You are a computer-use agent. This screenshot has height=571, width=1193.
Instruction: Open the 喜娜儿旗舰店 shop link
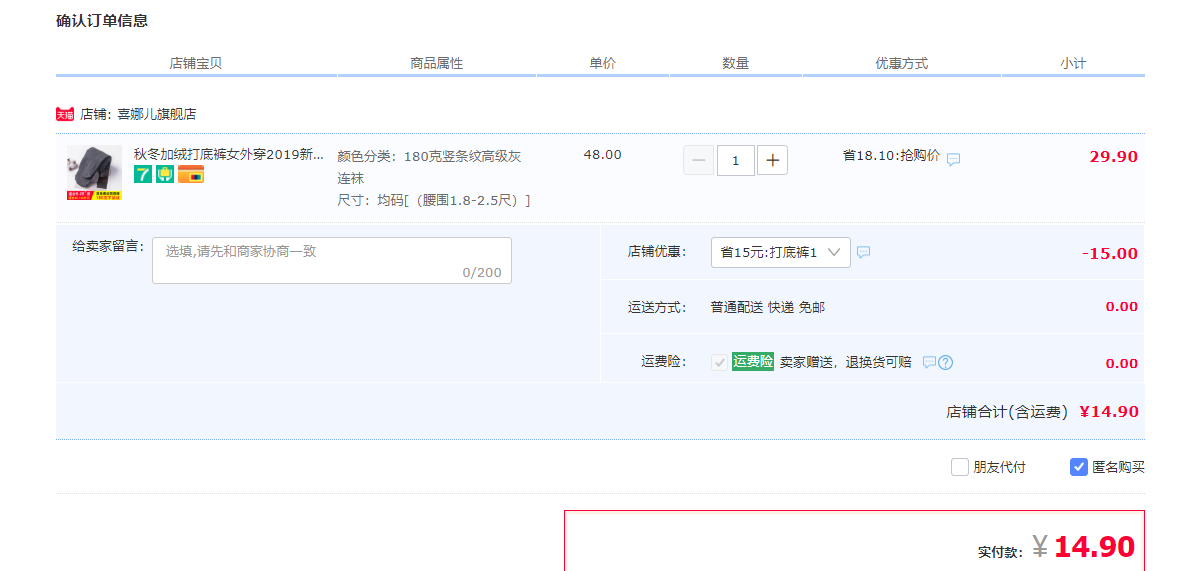pyautogui.click(x=157, y=114)
